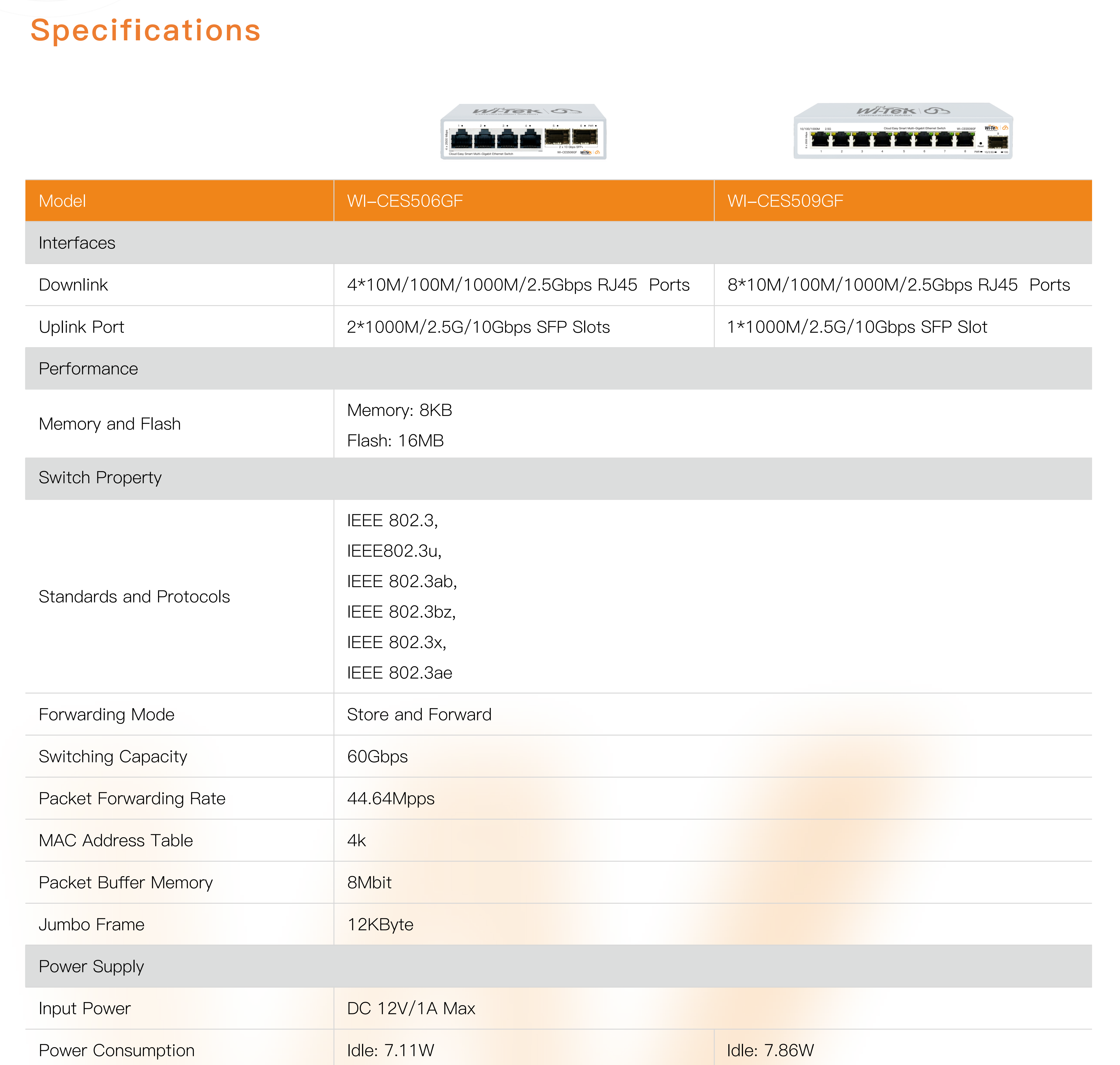Image resolution: width=1120 pixels, height=1065 pixels.
Task: Click the Flash: 16MB value
Action: 395,441
